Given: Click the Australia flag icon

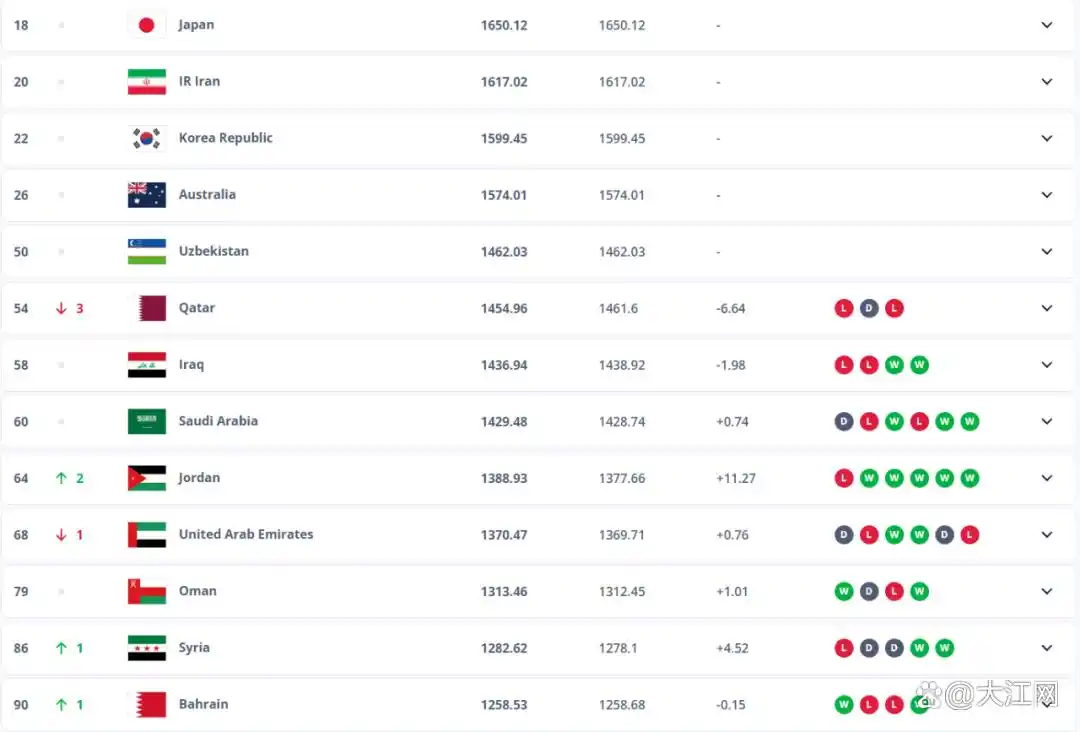Looking at the screenshot, I should click(147, 195).
